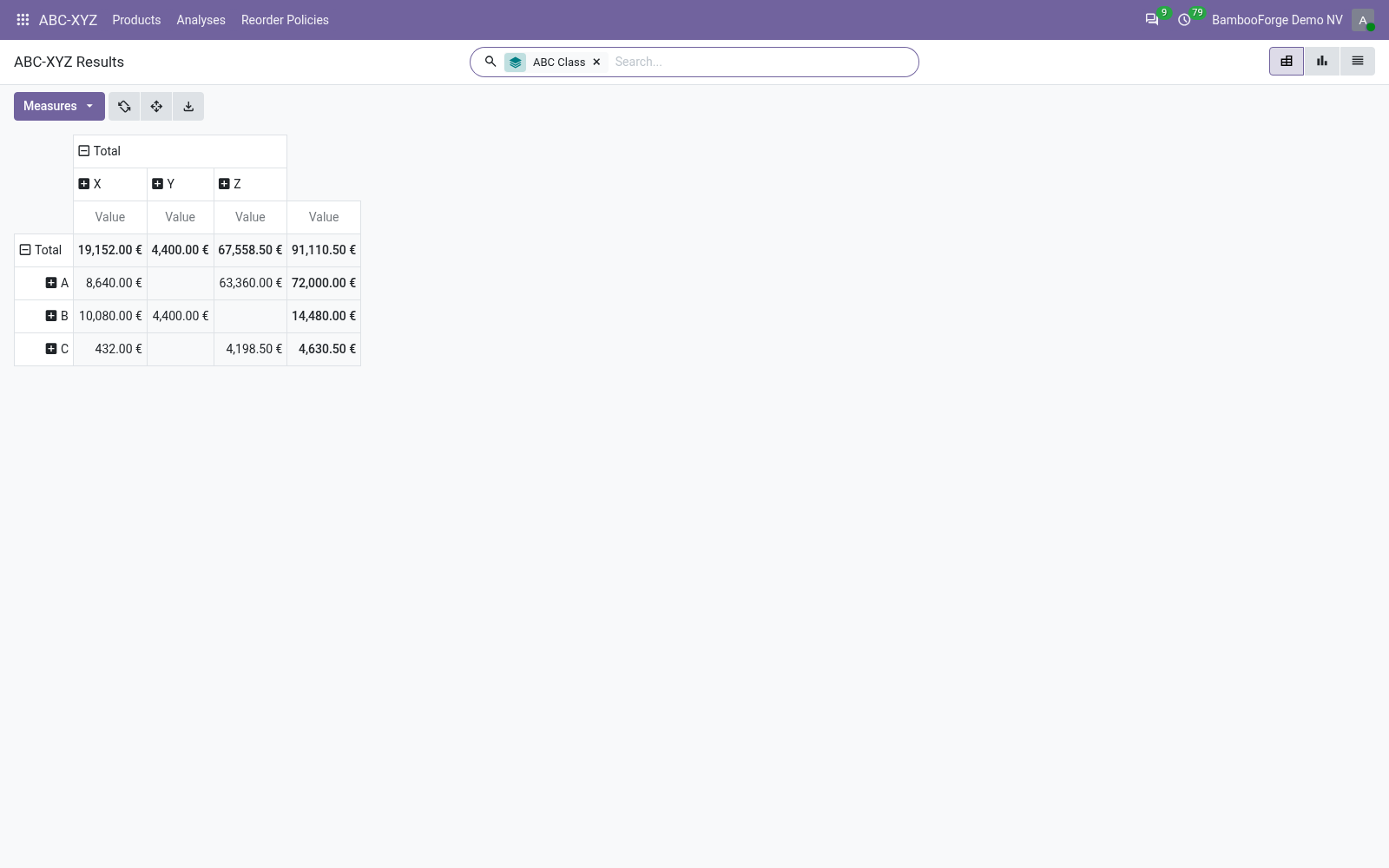
Task: Open the Measures dropdown
Action: point(59,106)
